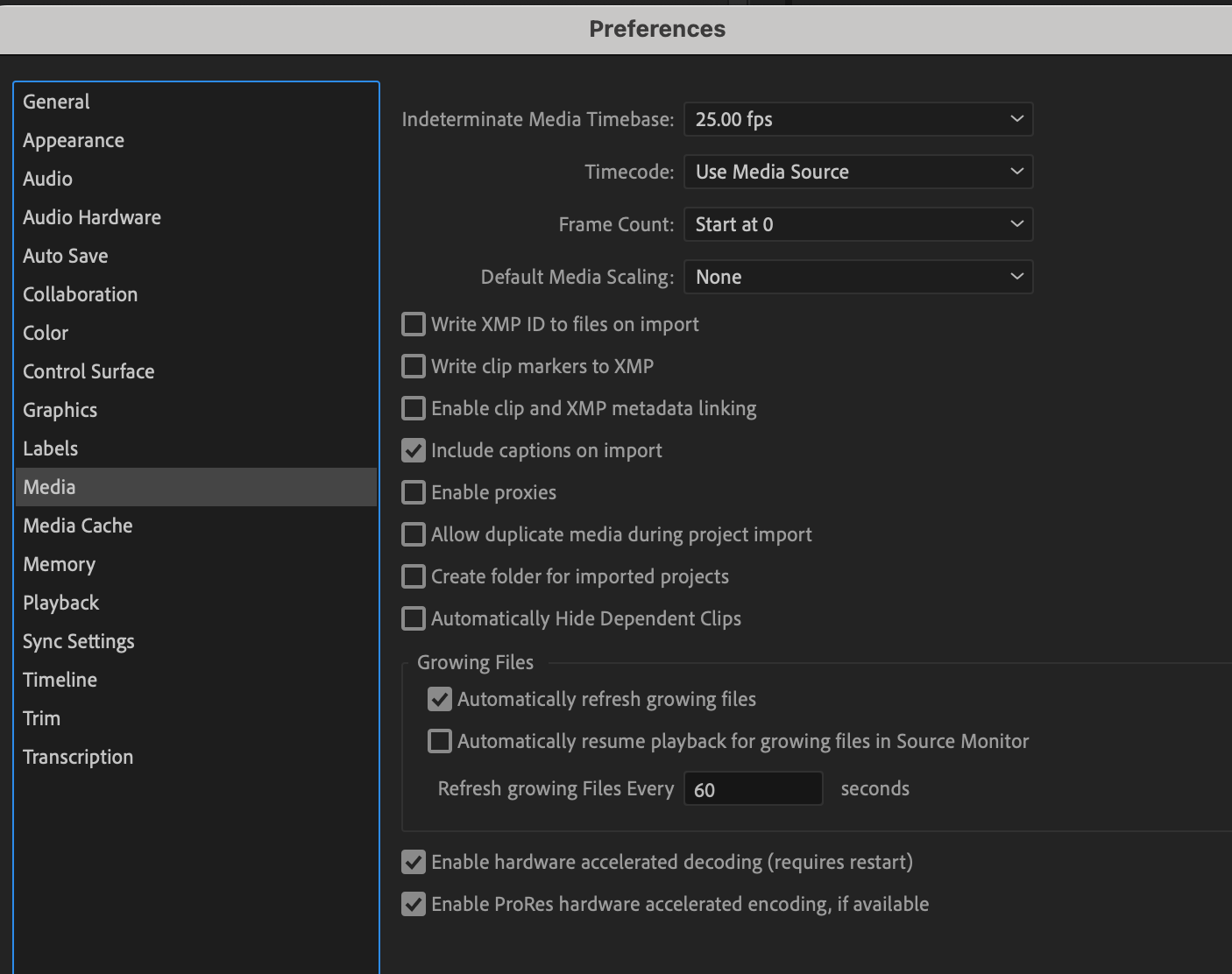Disable Automatically refresh growing files
Viewport: 1232px width, 974px height.
439,699
